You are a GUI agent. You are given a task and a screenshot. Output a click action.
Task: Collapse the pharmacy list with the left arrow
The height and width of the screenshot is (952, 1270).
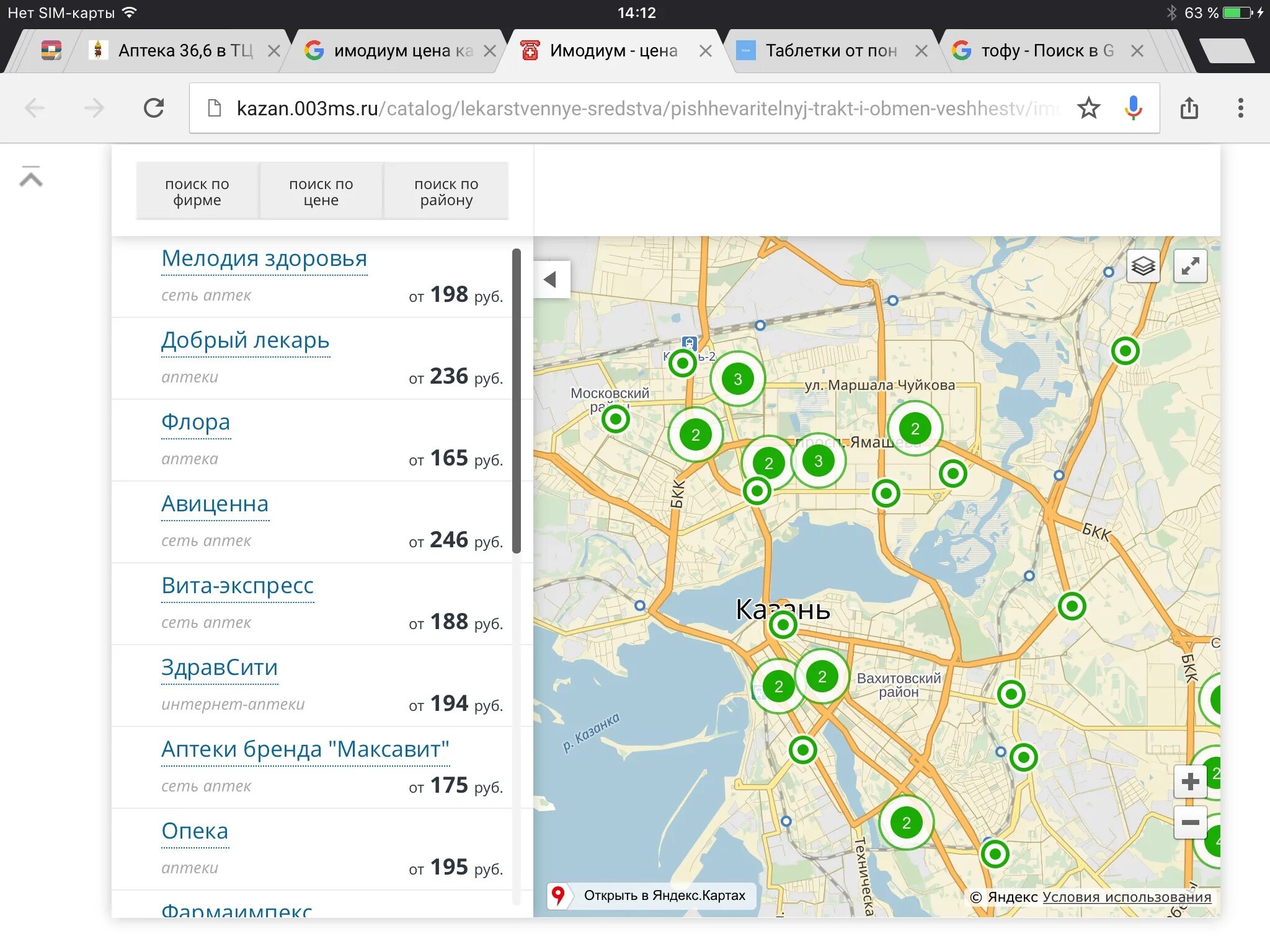pyautogui.click(x=551, y=280)
